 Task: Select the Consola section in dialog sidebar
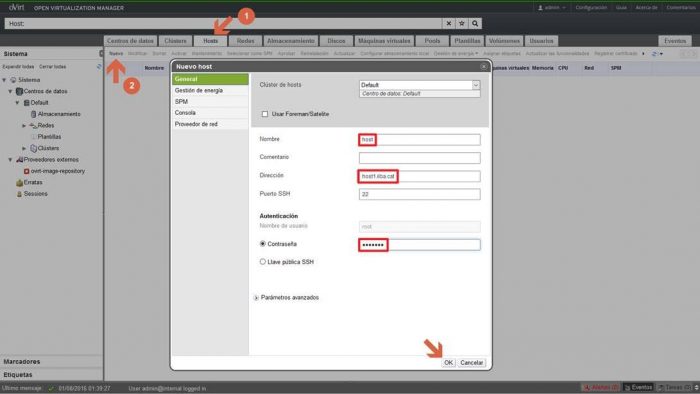click(210, 113)
